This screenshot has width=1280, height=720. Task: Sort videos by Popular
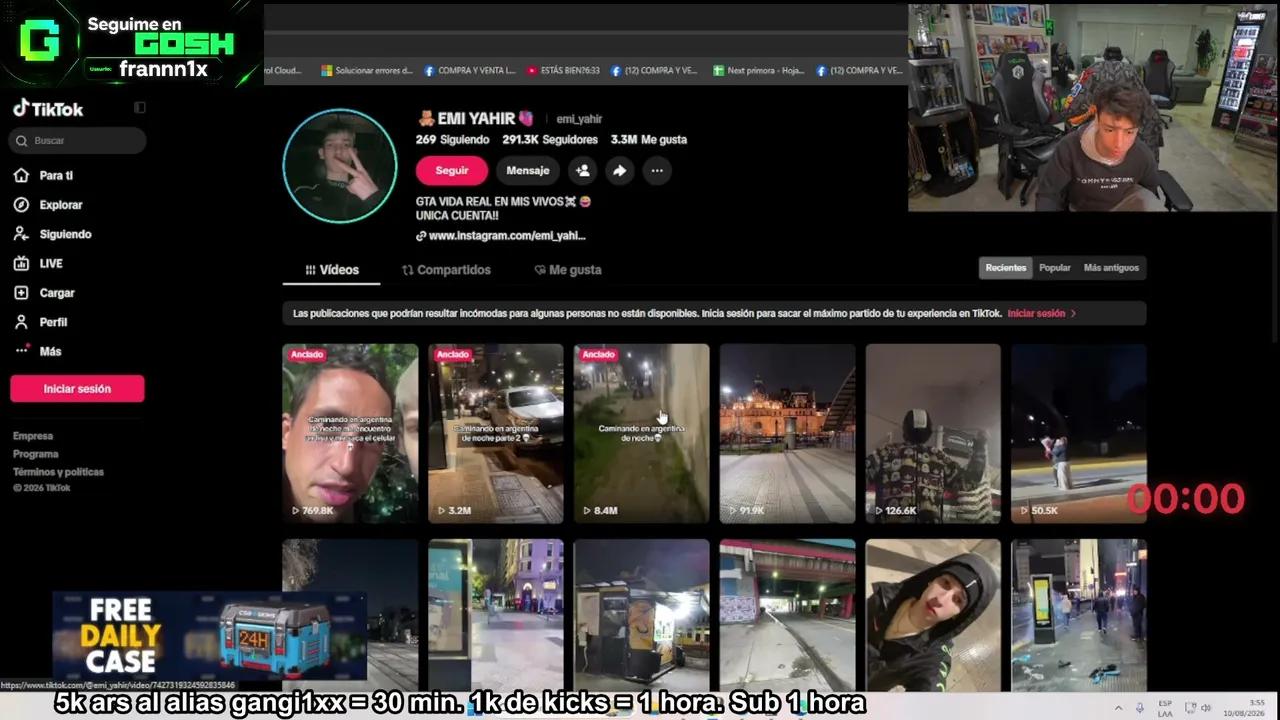1055,268
